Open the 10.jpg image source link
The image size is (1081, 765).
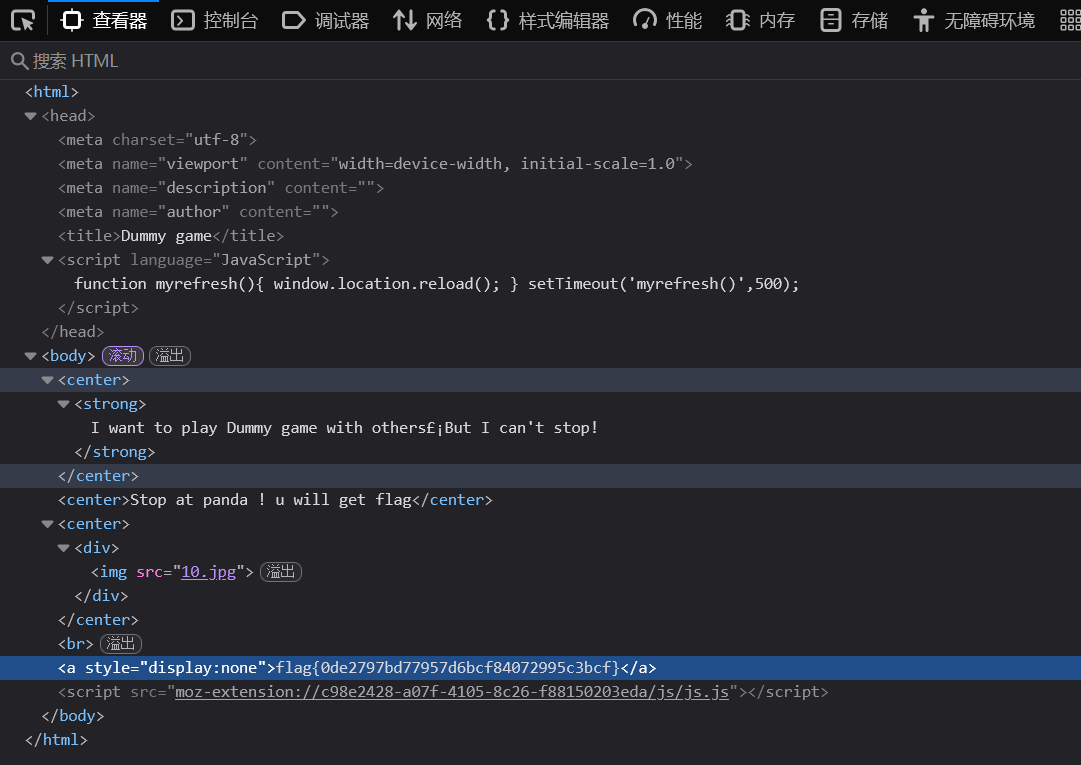[208, 572]
